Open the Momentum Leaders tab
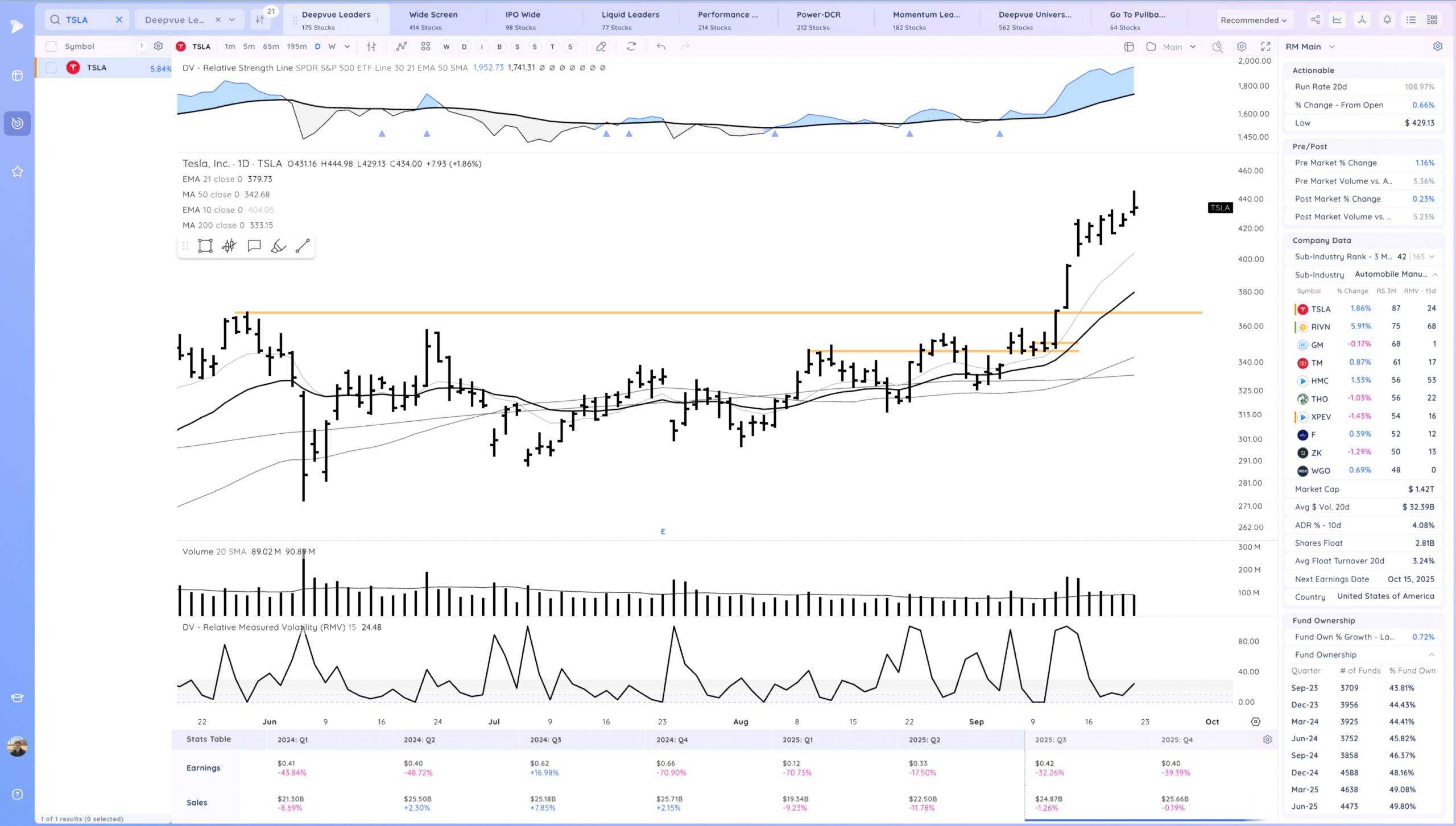This screenshot has width=1456, height=826. coord(926,20)
